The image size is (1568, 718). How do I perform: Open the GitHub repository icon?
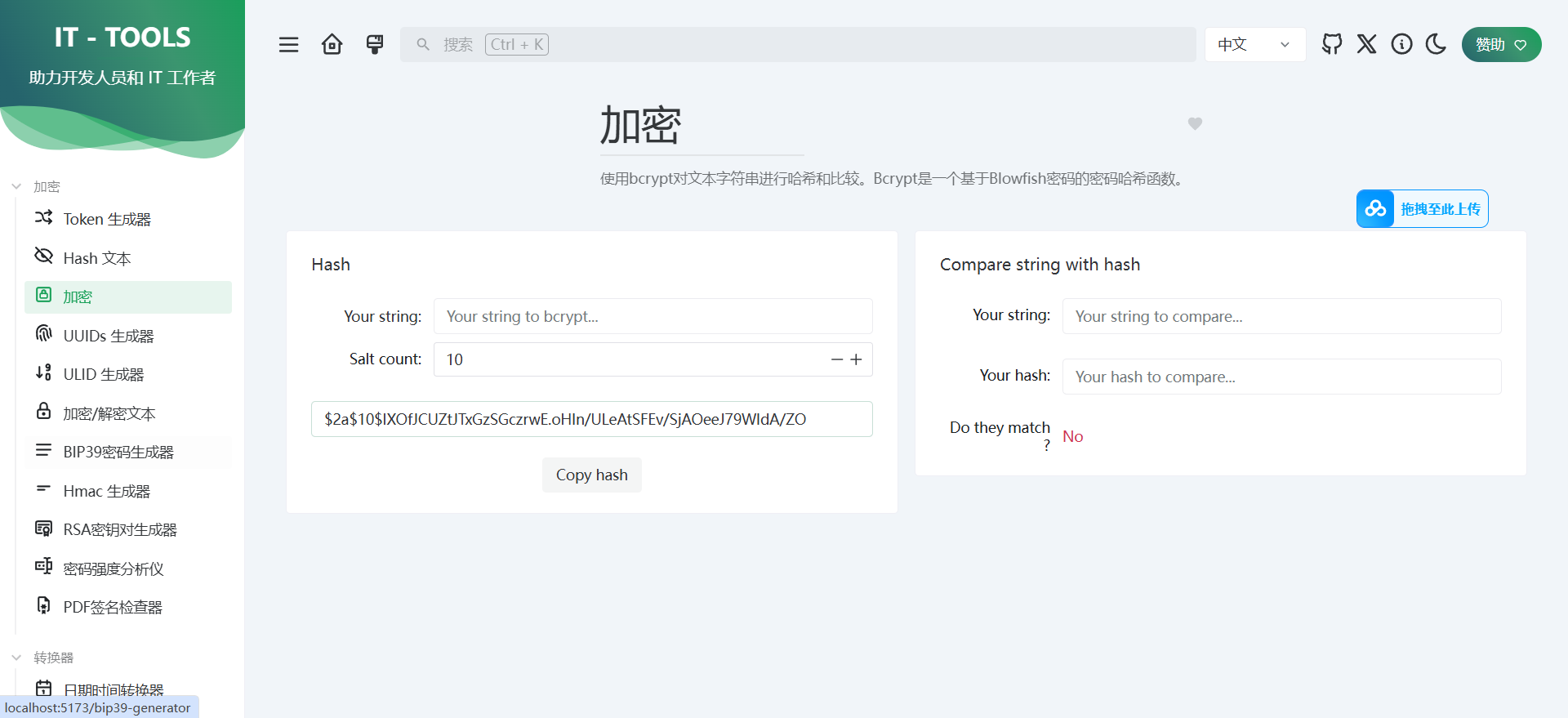click(x=1331, y=44)
